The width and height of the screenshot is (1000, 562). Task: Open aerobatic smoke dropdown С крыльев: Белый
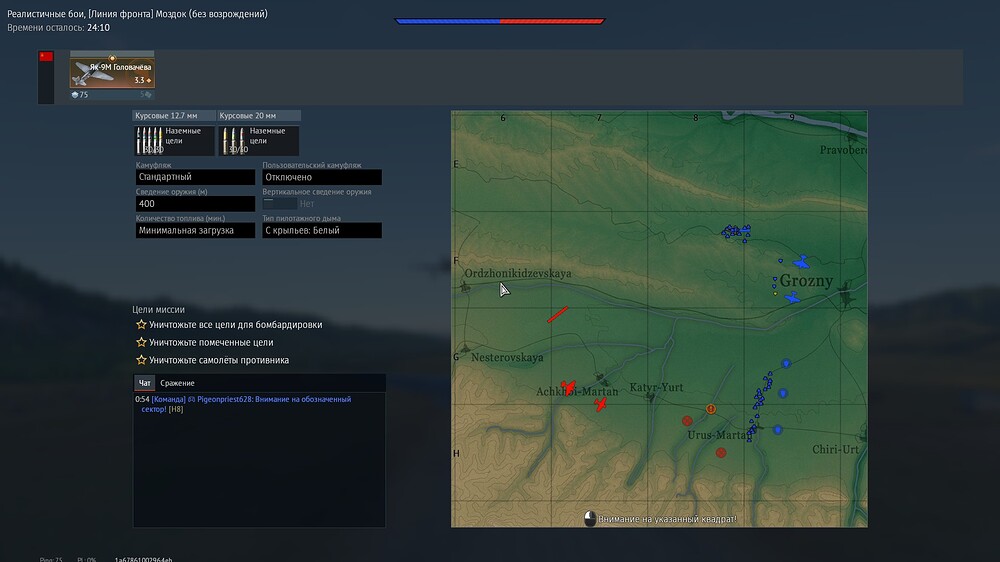pyautogui.click(x=322, y=230)
